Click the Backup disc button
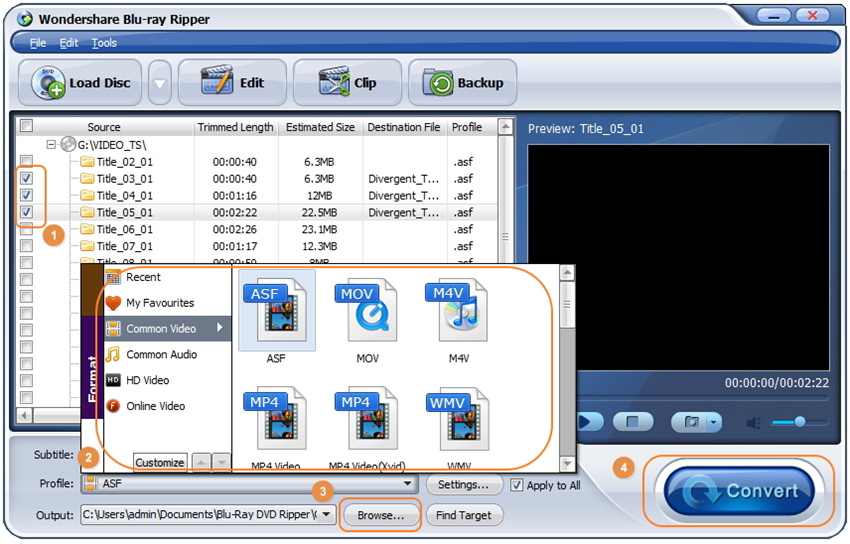The image size is (850, 544). [x=462, y=83]
